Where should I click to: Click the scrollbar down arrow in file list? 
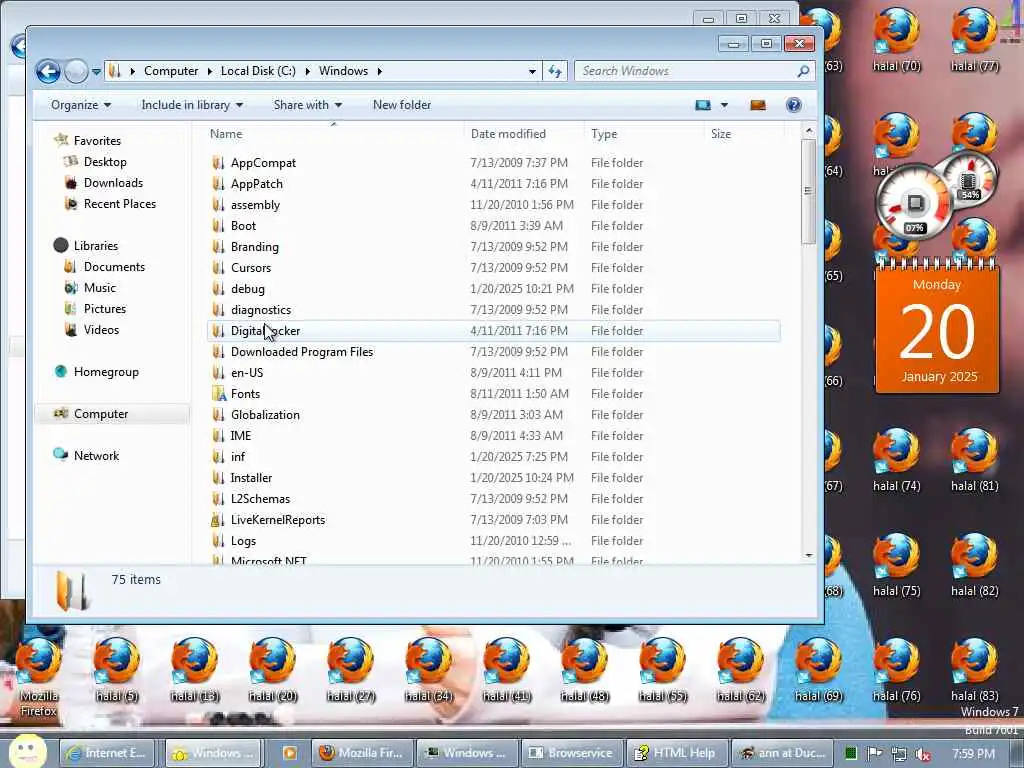click(x=808, y=556)
